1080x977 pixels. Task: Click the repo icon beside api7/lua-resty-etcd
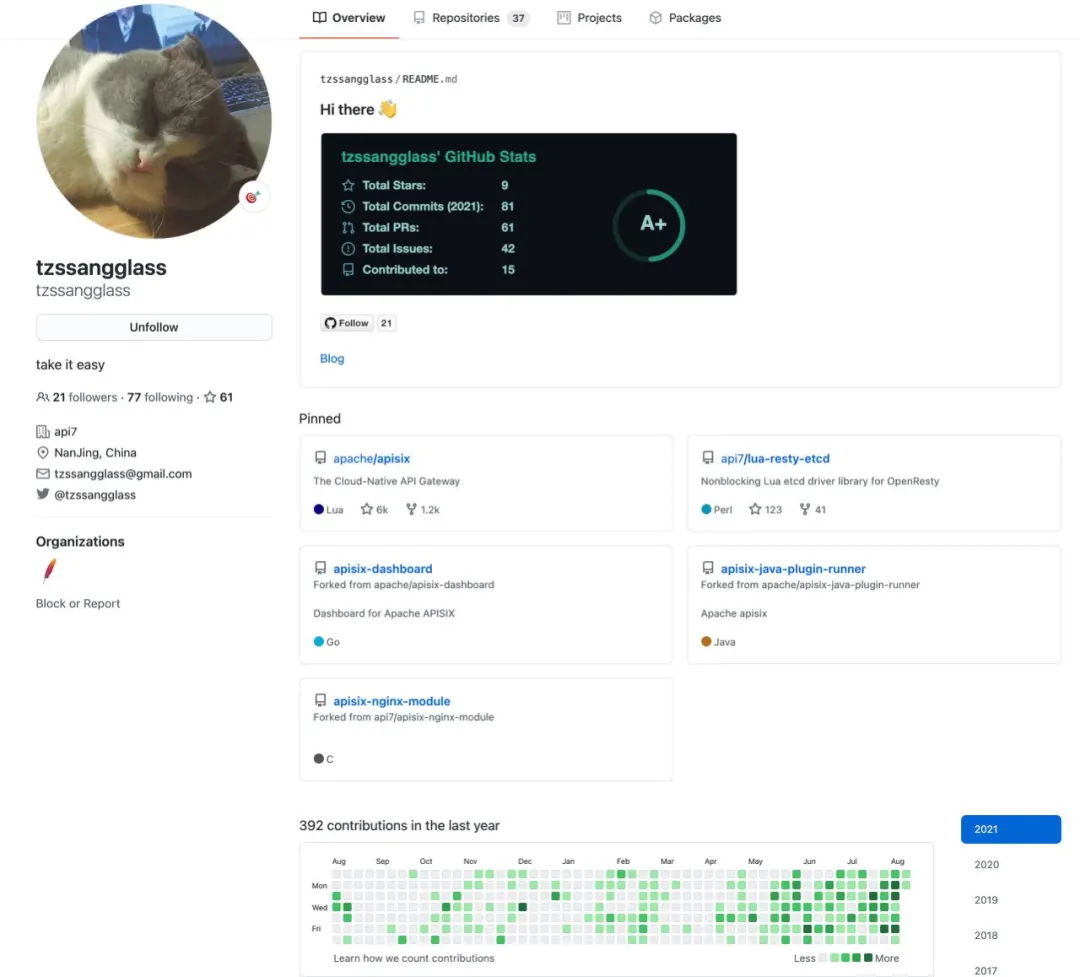coord(707,458)
